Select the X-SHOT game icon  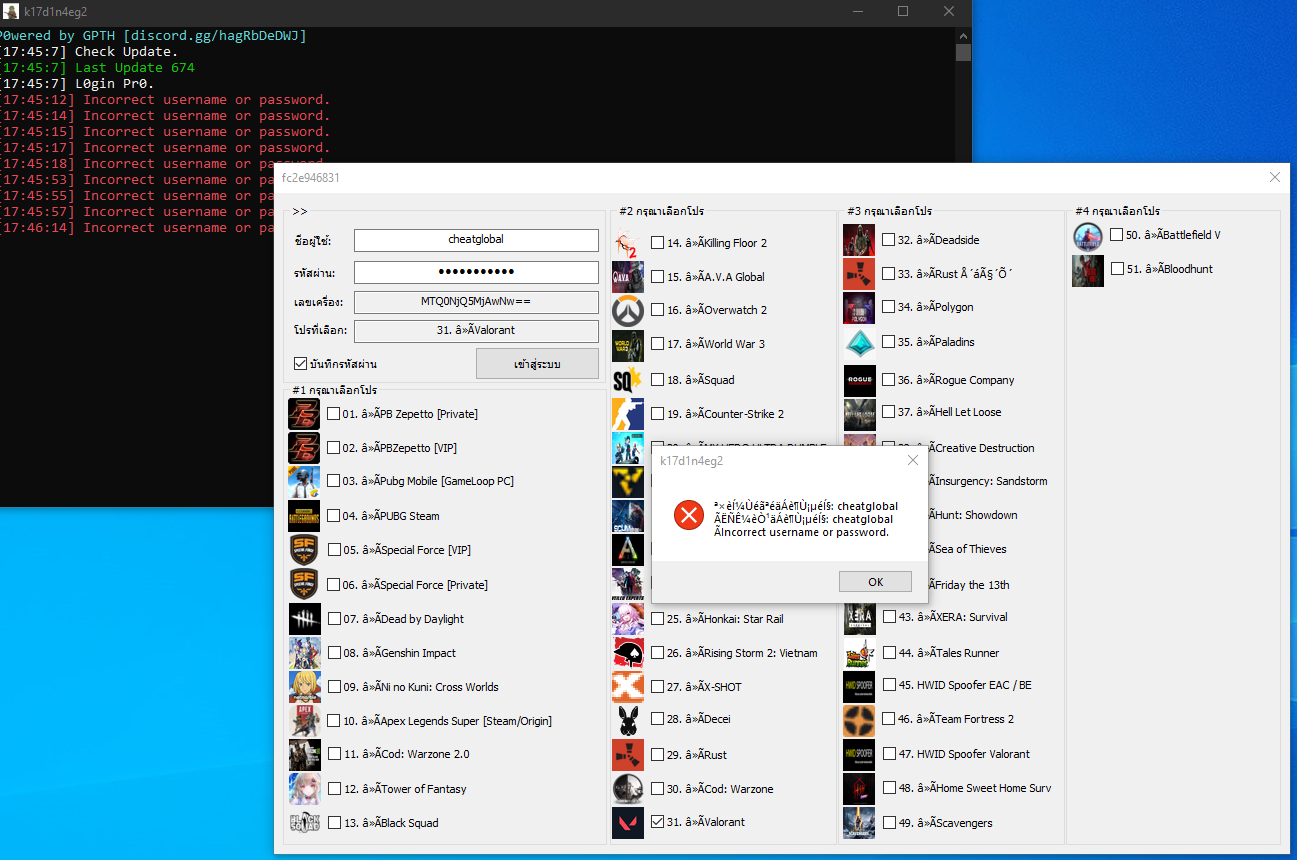(628, 687)
